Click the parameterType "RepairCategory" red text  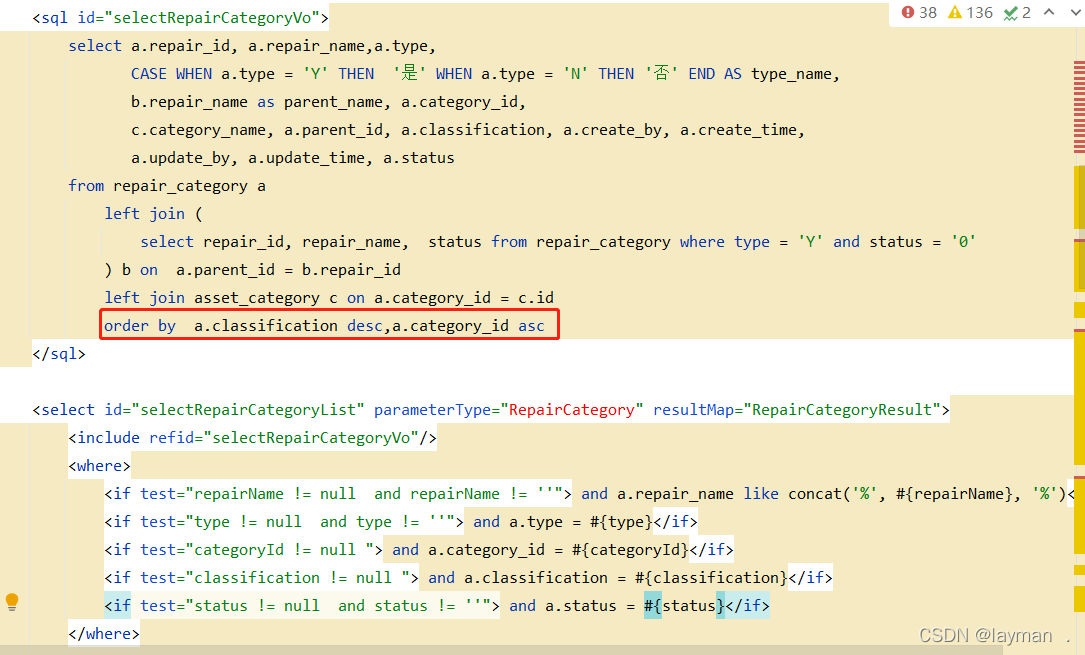(572, 410)
